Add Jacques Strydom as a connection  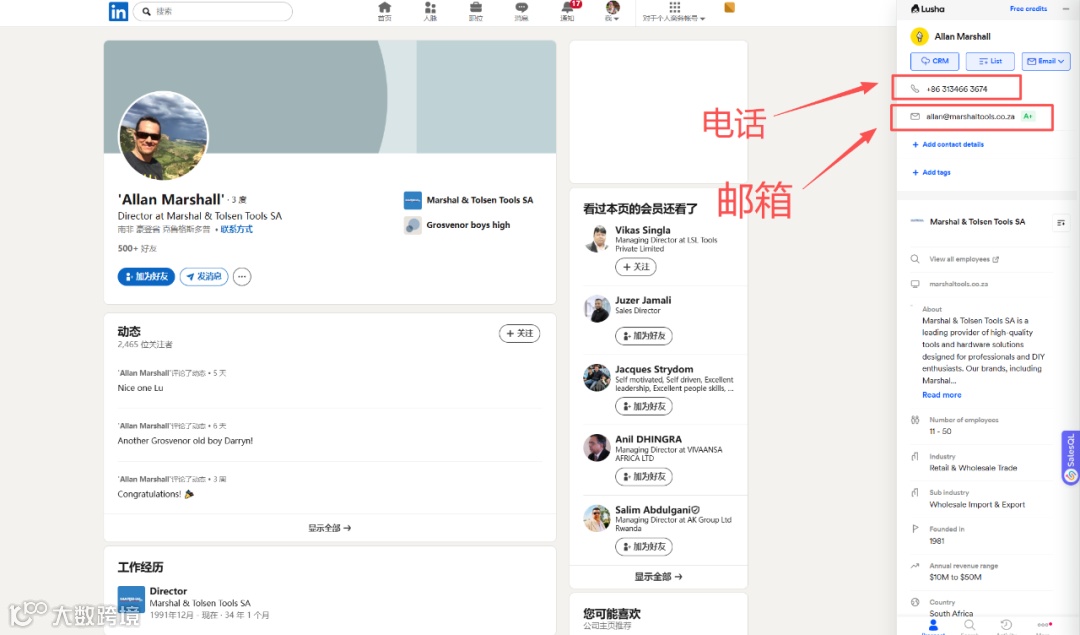(x=644, y=406)
